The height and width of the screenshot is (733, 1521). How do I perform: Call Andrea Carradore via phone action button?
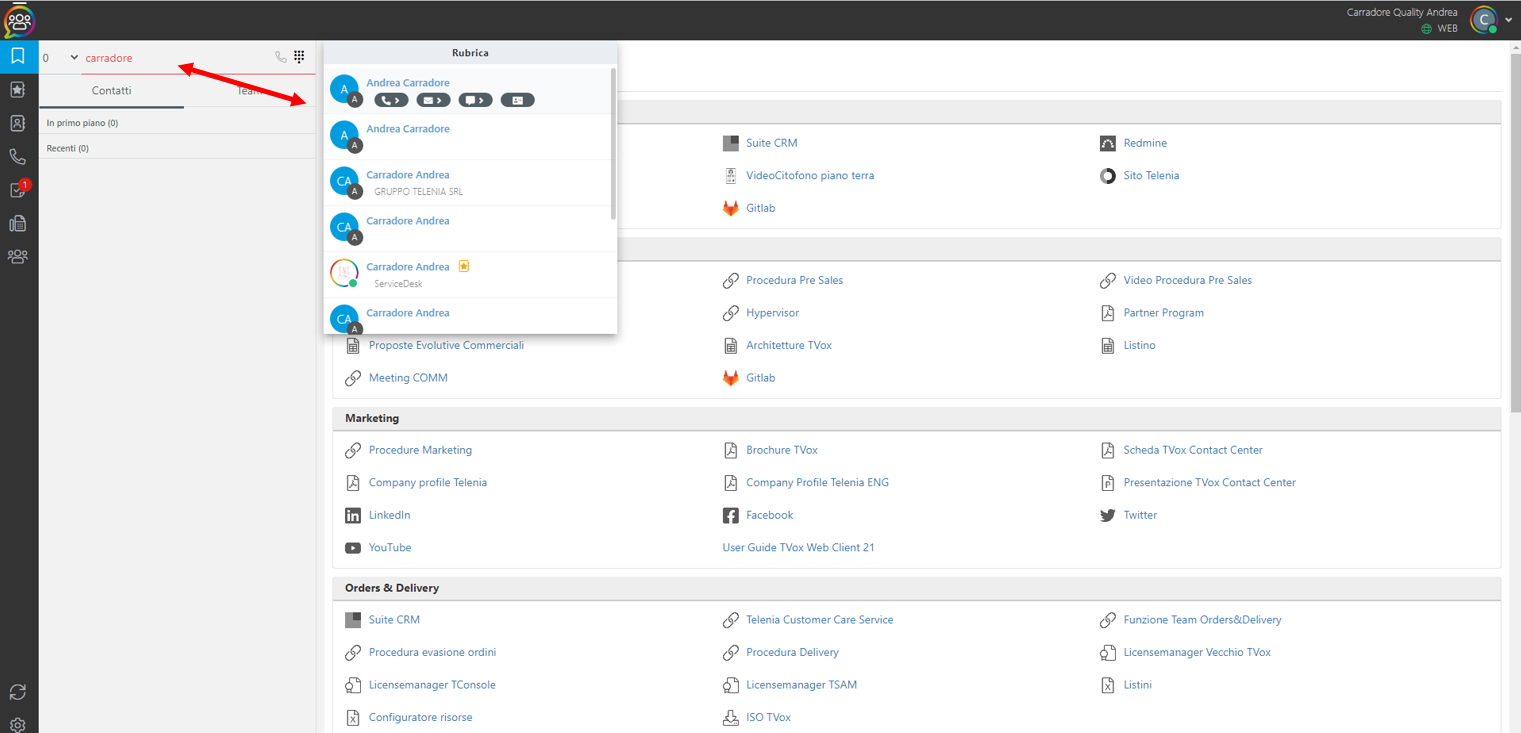(x=391, y=100)
